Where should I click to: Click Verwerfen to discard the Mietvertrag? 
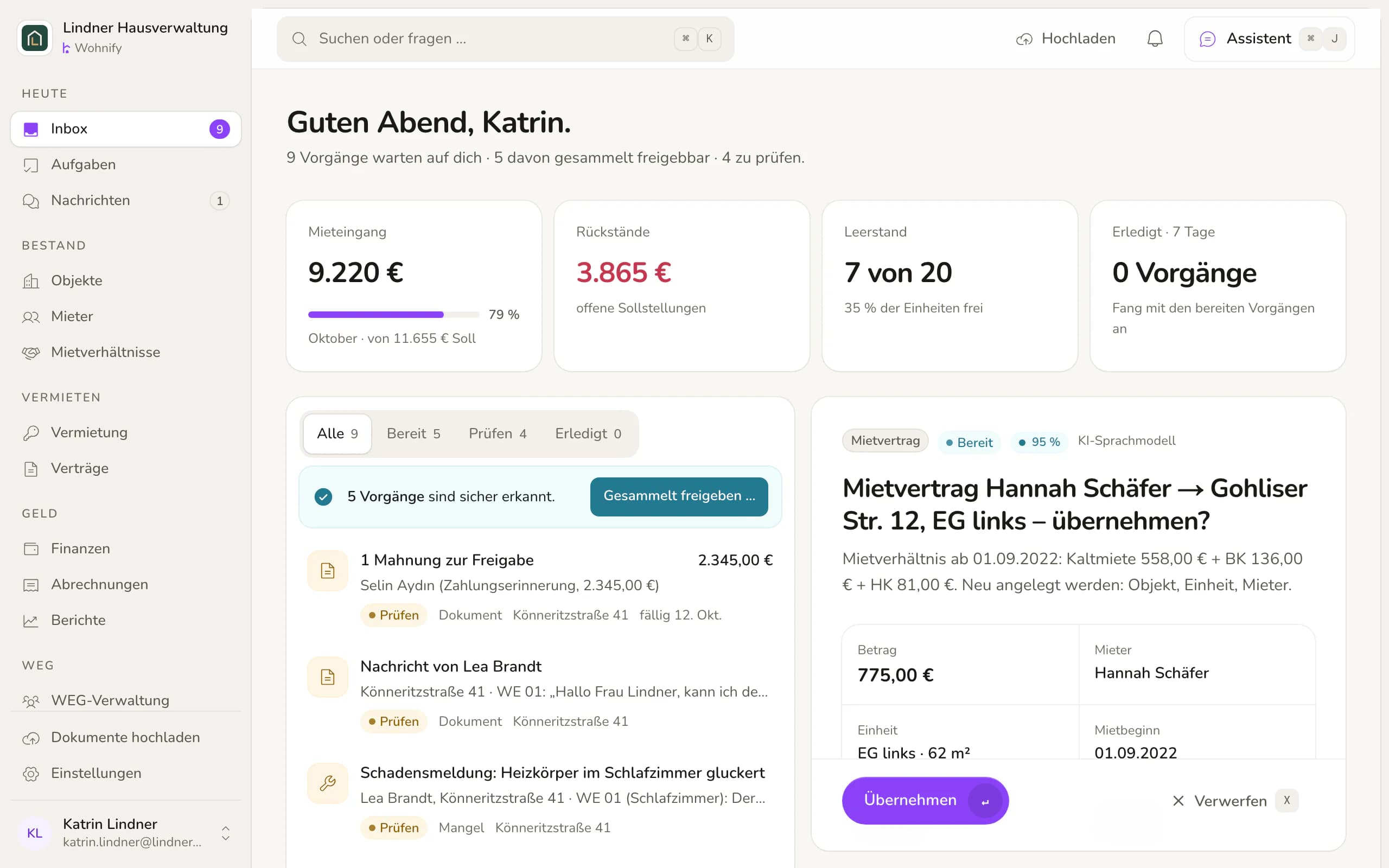point(1234,801)
